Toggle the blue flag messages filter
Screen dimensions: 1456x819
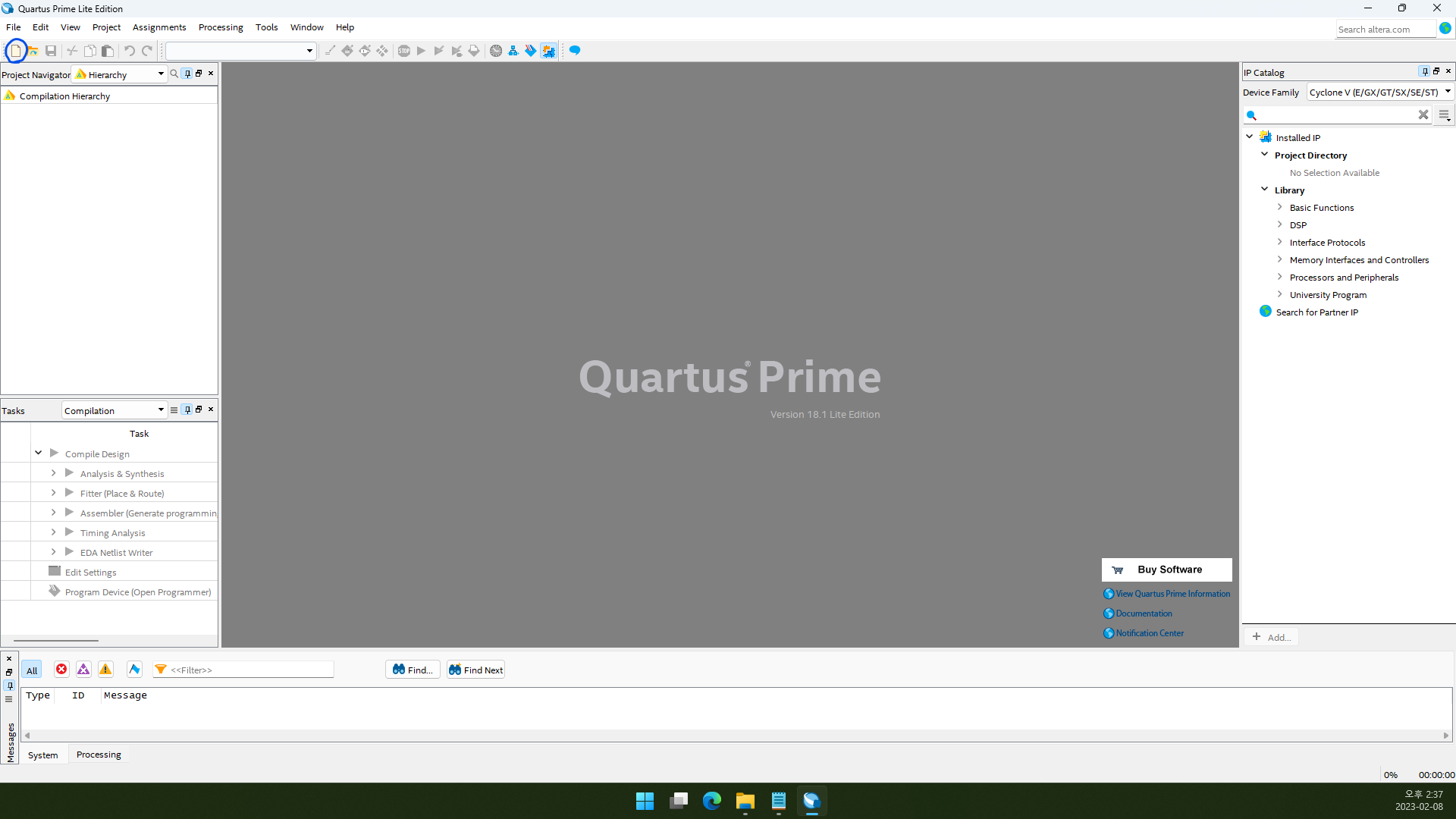tap(134, 670)
